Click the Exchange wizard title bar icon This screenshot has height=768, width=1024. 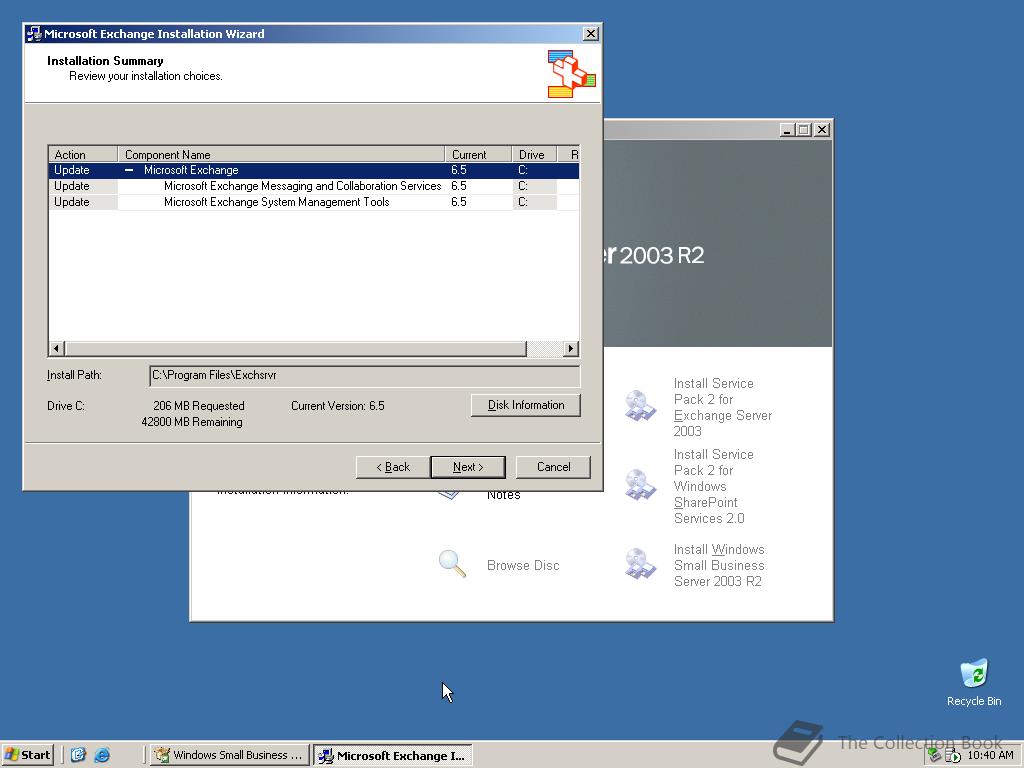pyautogui.click(x=34, y=34)
